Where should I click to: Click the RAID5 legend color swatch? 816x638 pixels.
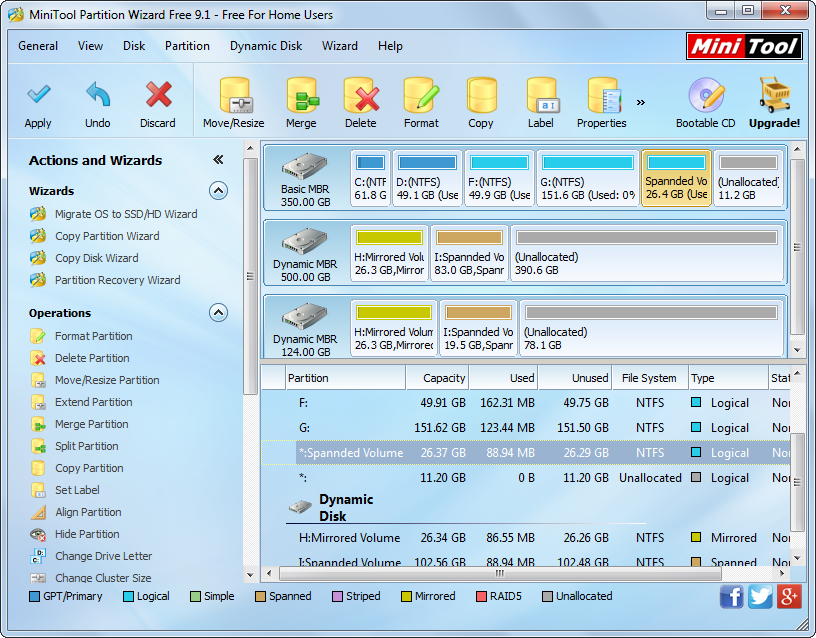point(481,596)
